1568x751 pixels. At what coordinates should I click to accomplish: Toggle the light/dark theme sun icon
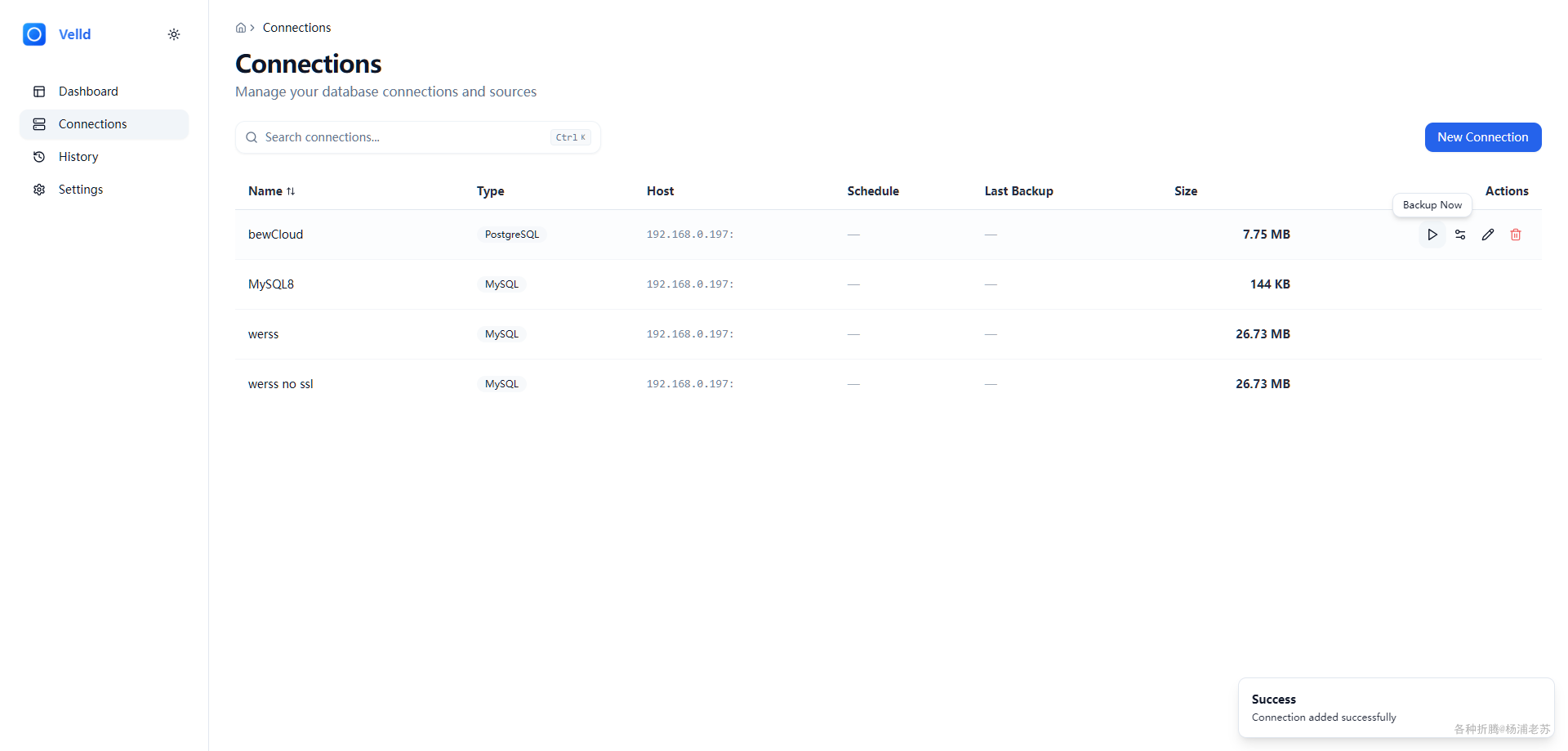coord(174,34)
